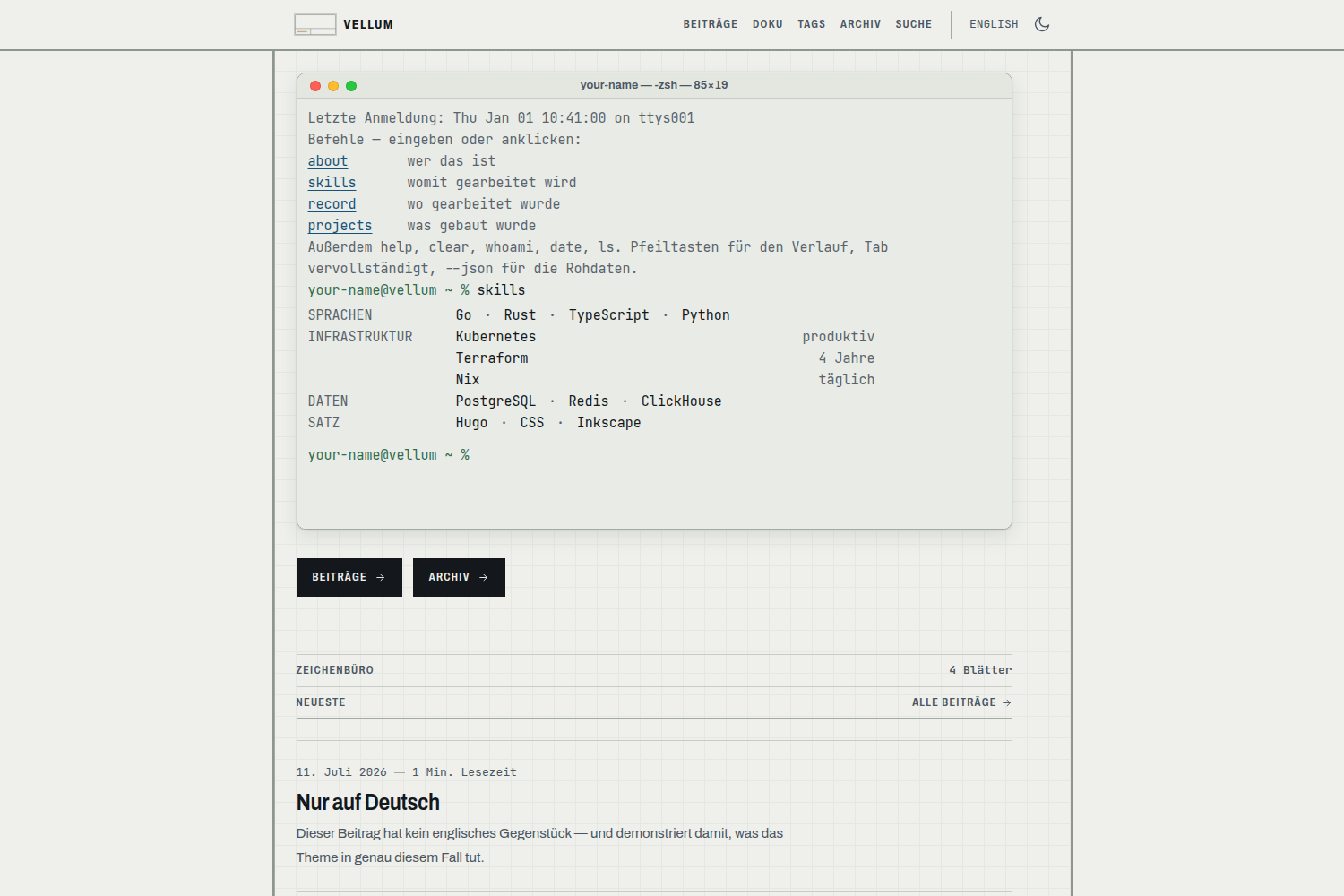Screen dimensions: 1344x896
Task: Click the yellow minimize dot on the terminal window
Action: [x=333, y=86]
